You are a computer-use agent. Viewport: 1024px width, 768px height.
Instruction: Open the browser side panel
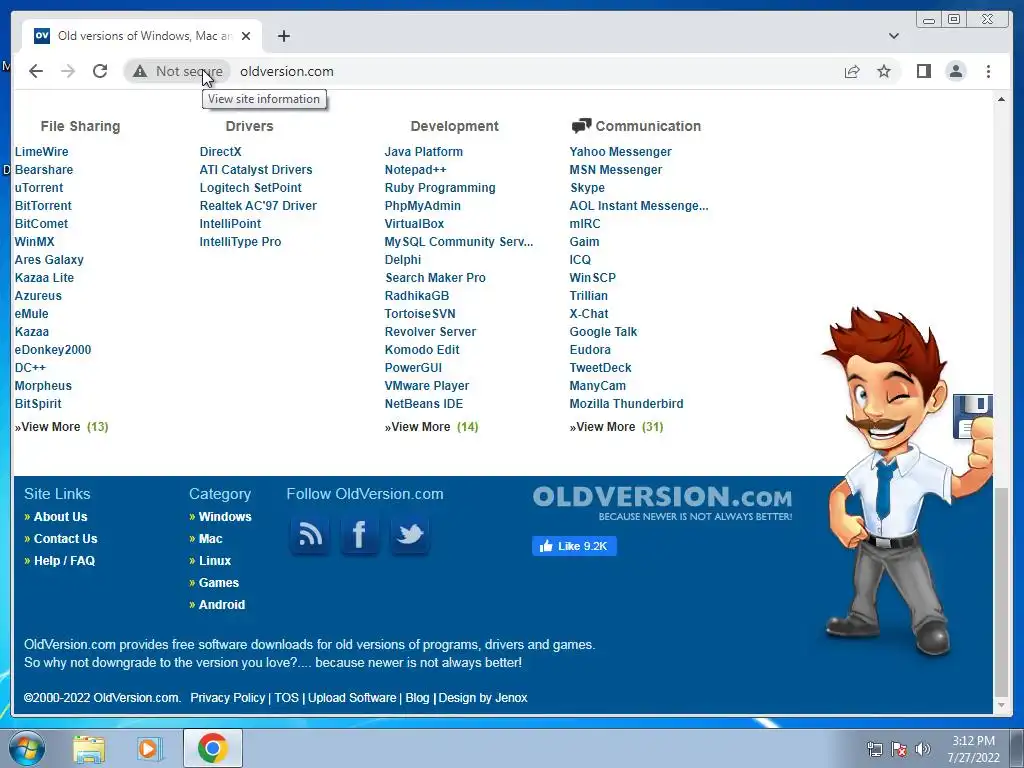pyautogui.click(x=923, y=71)
